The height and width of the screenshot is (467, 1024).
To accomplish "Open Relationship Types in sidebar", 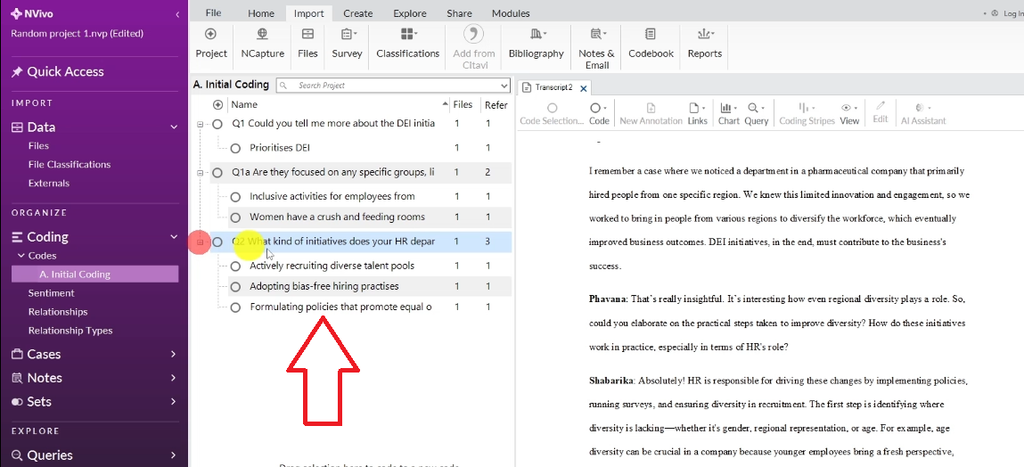I will coord(71,330).
